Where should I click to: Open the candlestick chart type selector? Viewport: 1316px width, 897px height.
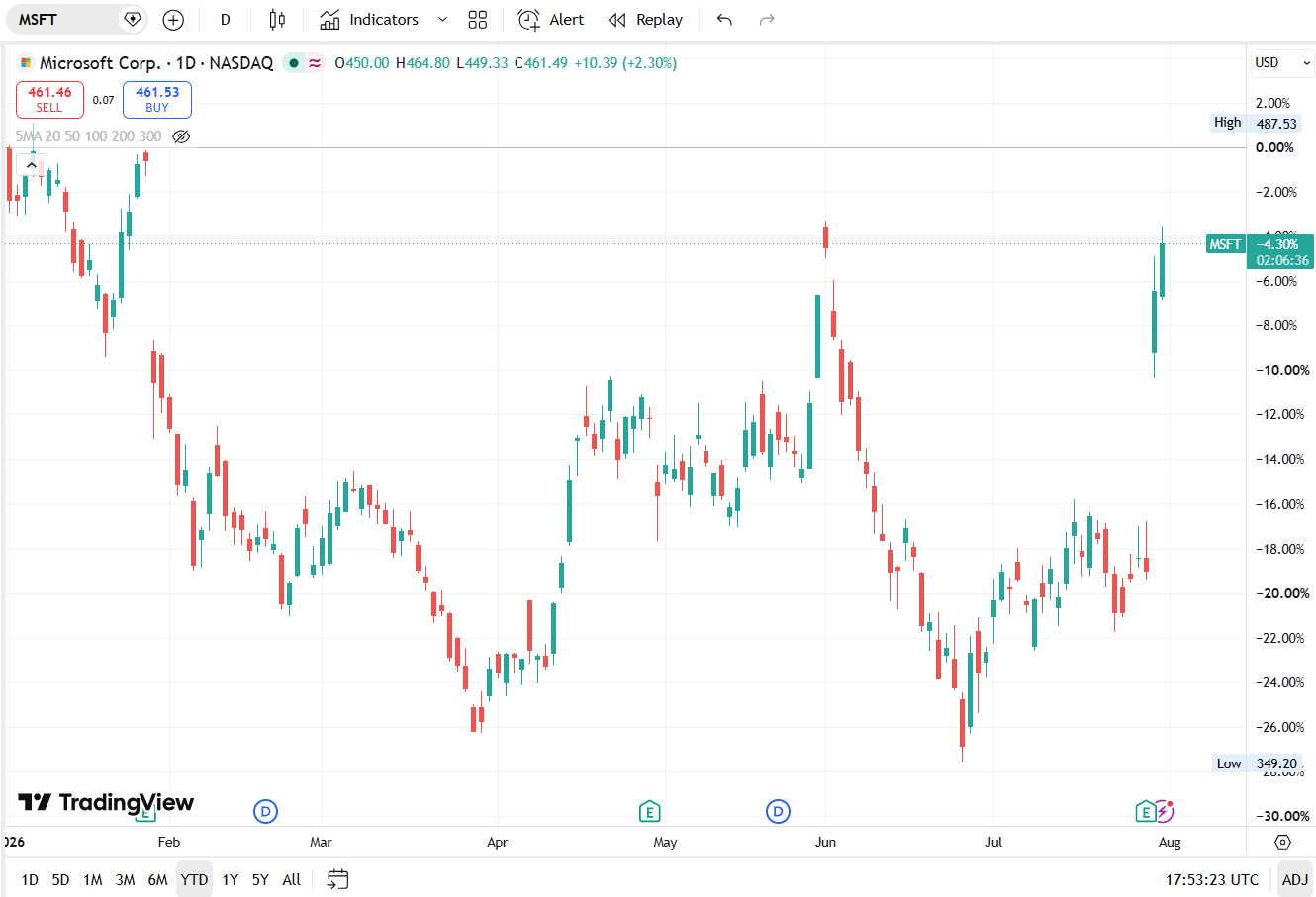pos(277,20)
